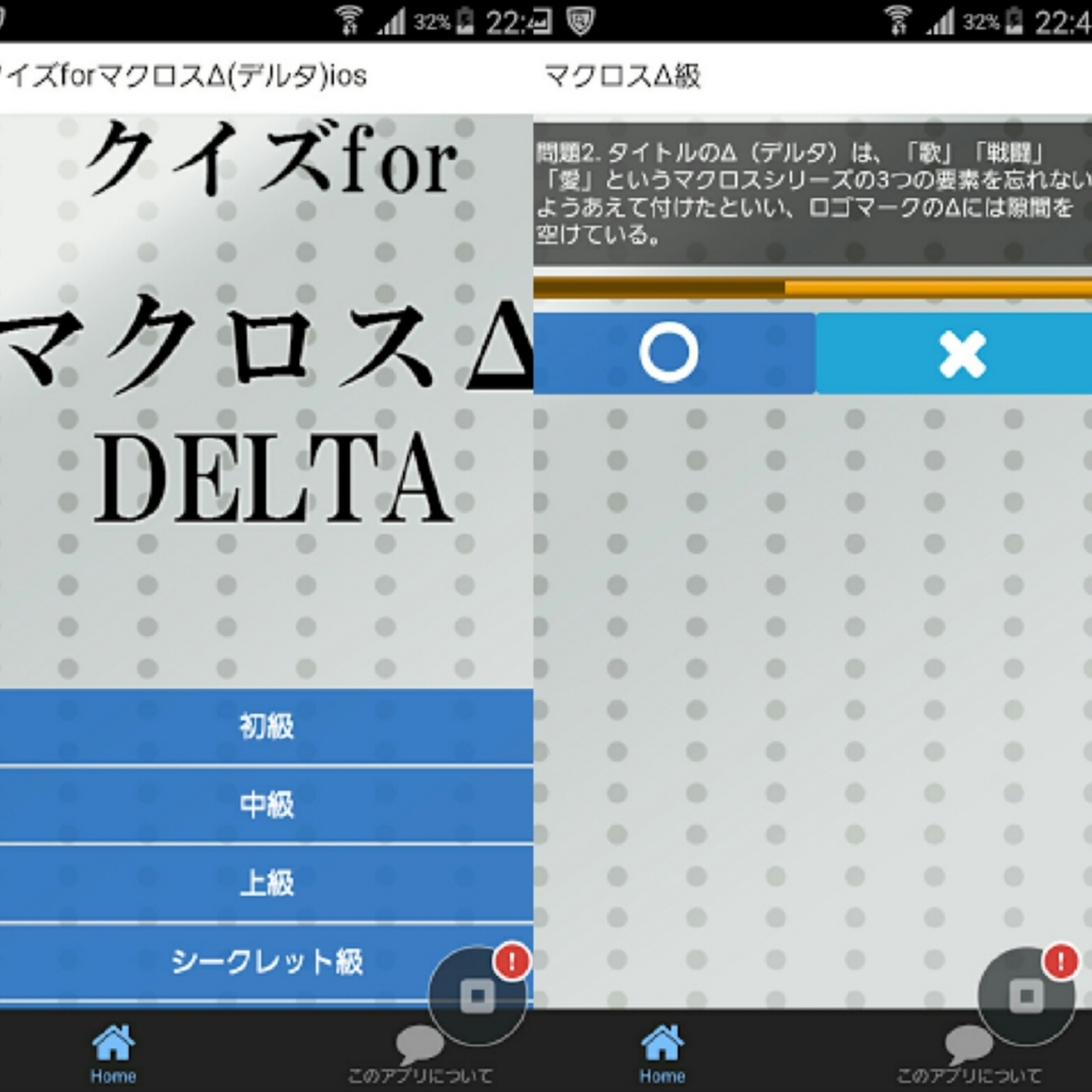The width and height of the screenshot is (1092, 1092).
Task: Open このアプリについて tab on left screen
Action: click(420, 1055)
